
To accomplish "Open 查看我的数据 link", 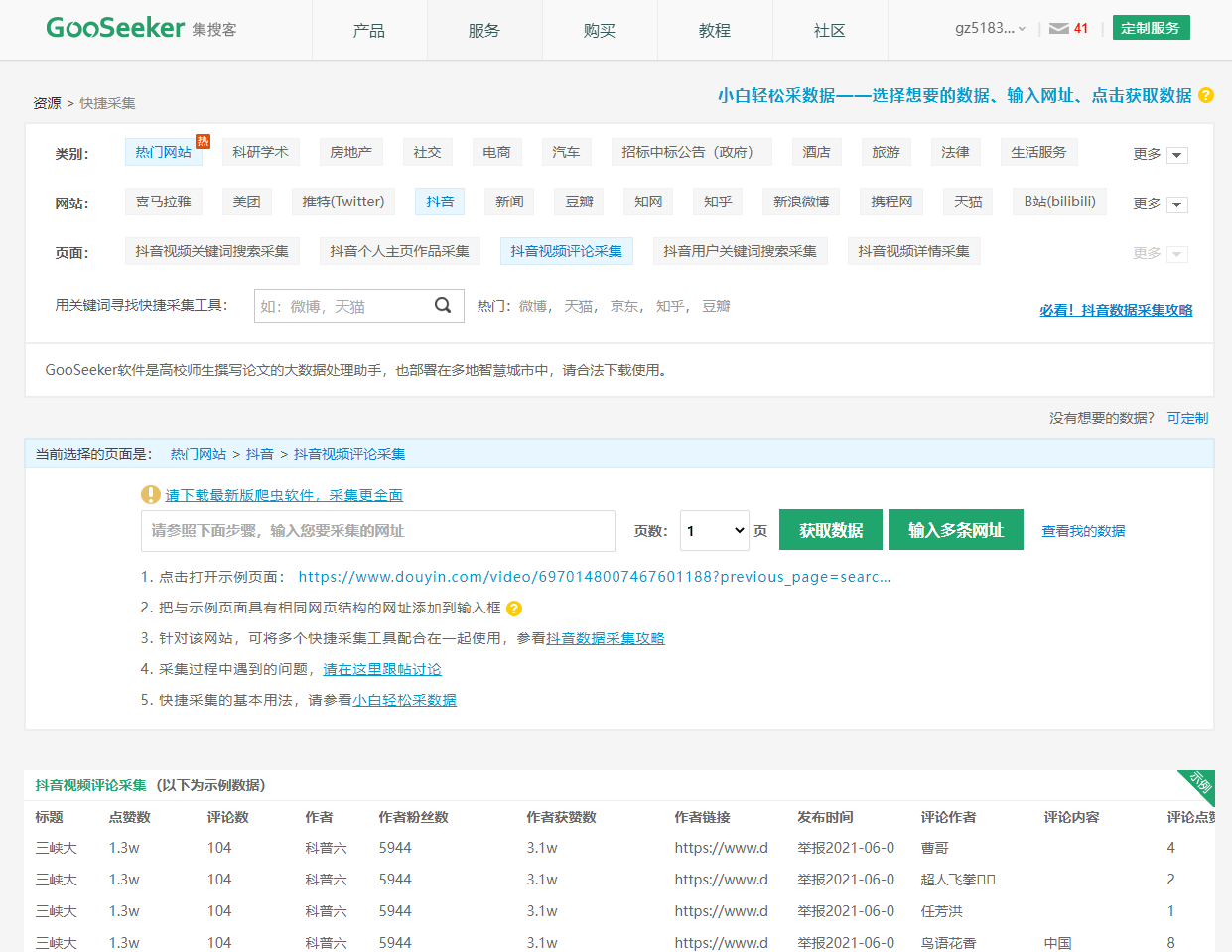I will (1083, 531).
